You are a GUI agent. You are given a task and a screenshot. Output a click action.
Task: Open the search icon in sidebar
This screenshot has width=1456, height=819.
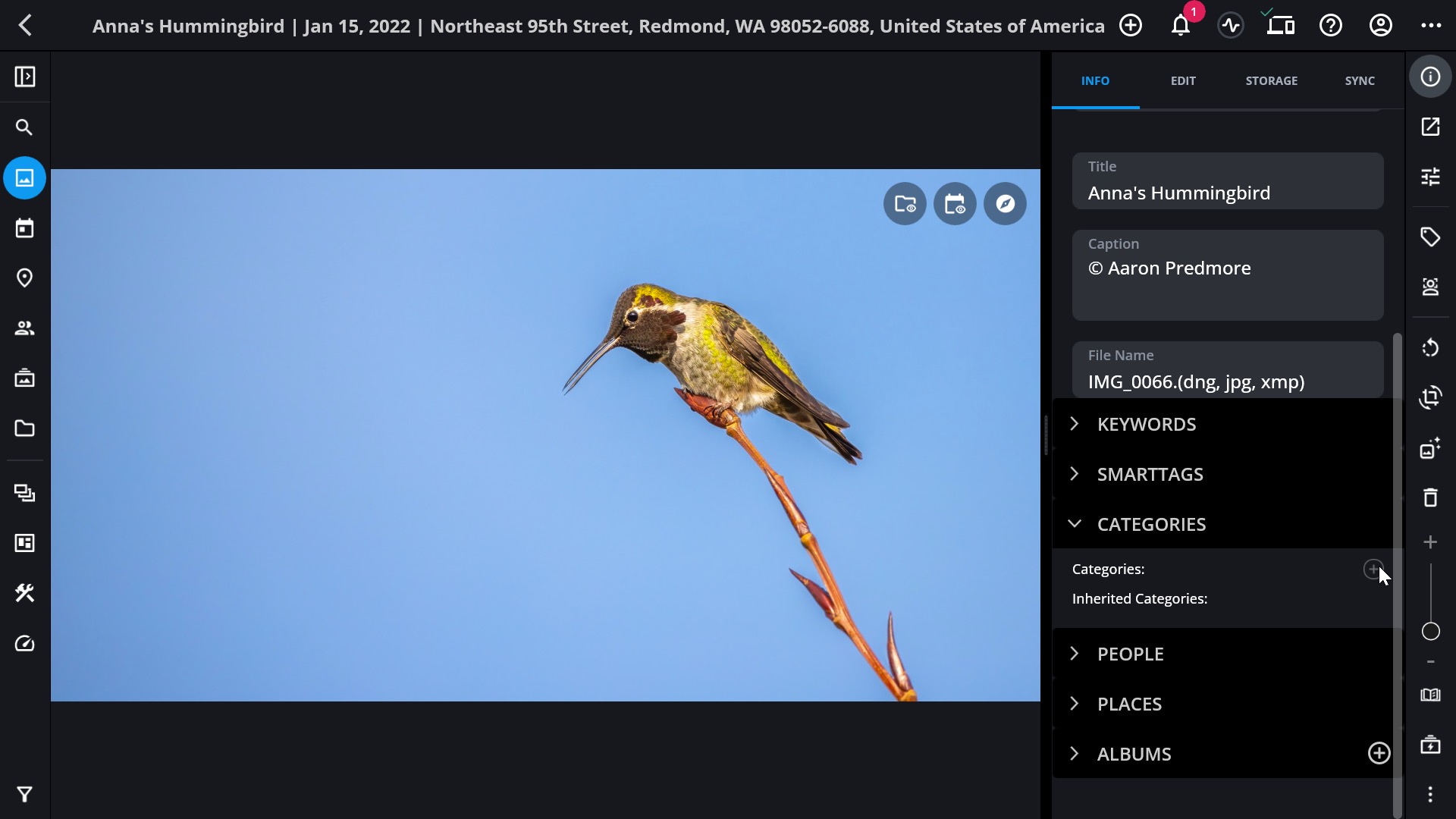point(25,127)
